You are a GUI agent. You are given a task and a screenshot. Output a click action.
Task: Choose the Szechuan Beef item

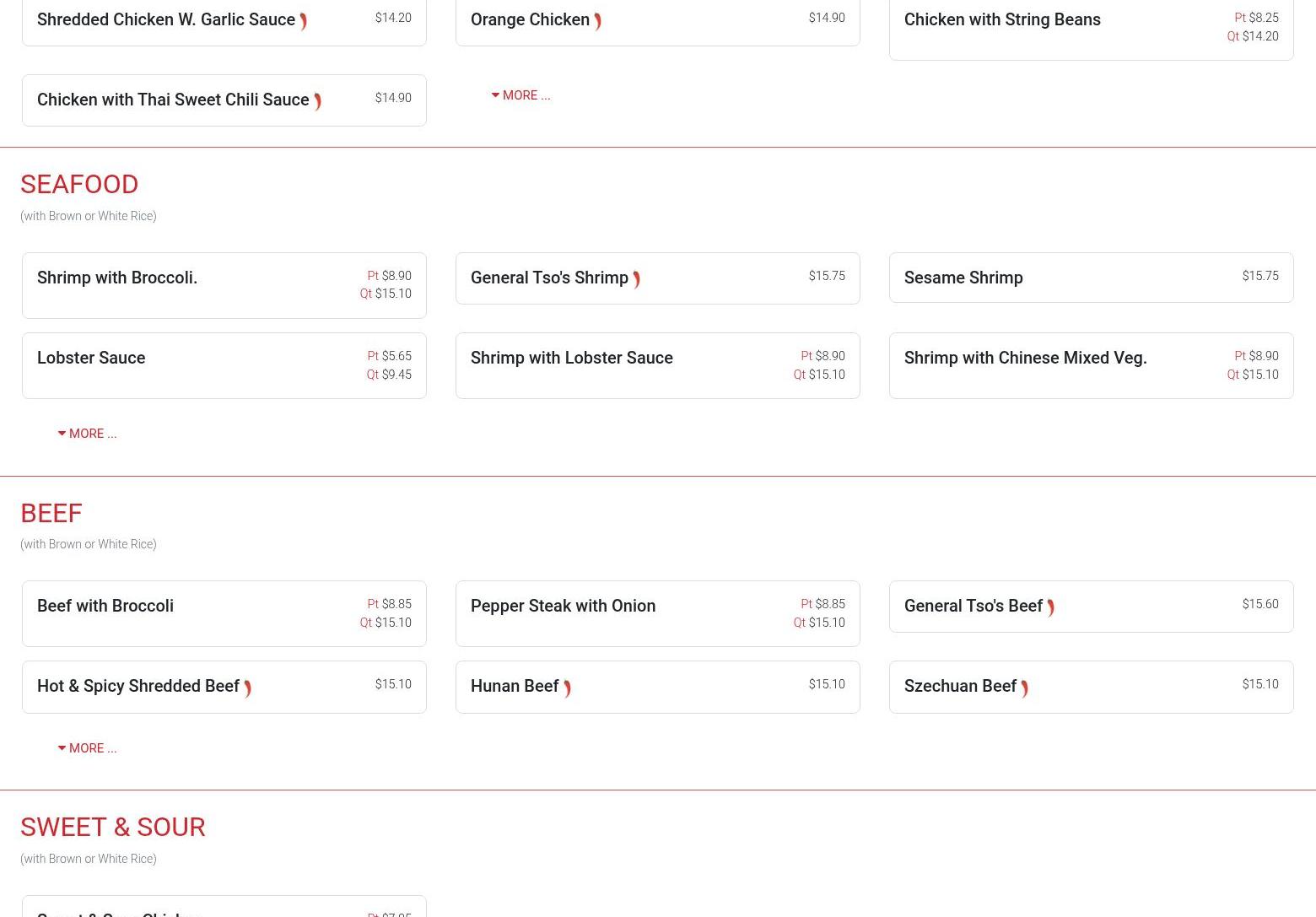[x=1092, y=687]
